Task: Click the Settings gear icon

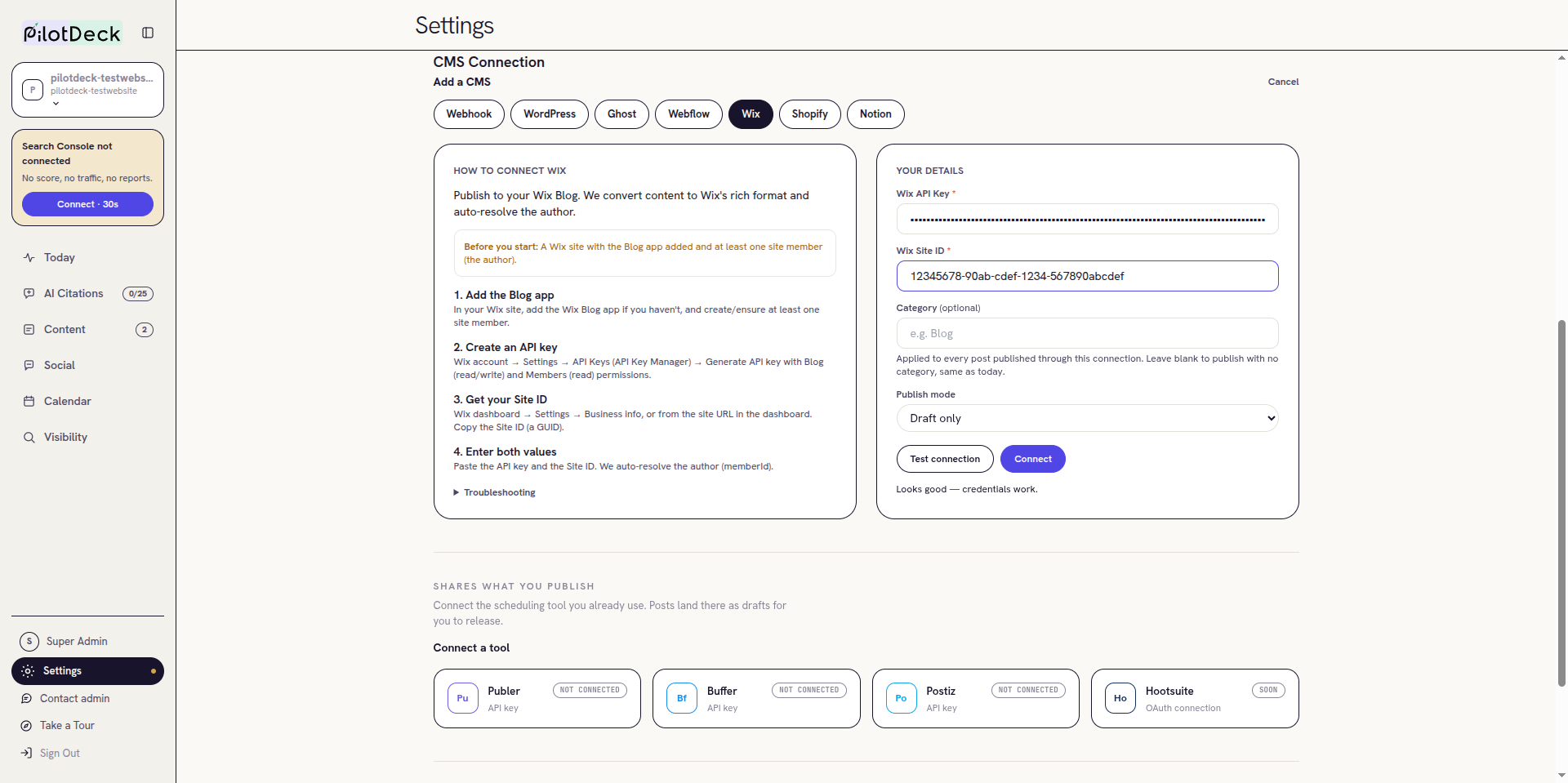Action: [x=28, y=670]
